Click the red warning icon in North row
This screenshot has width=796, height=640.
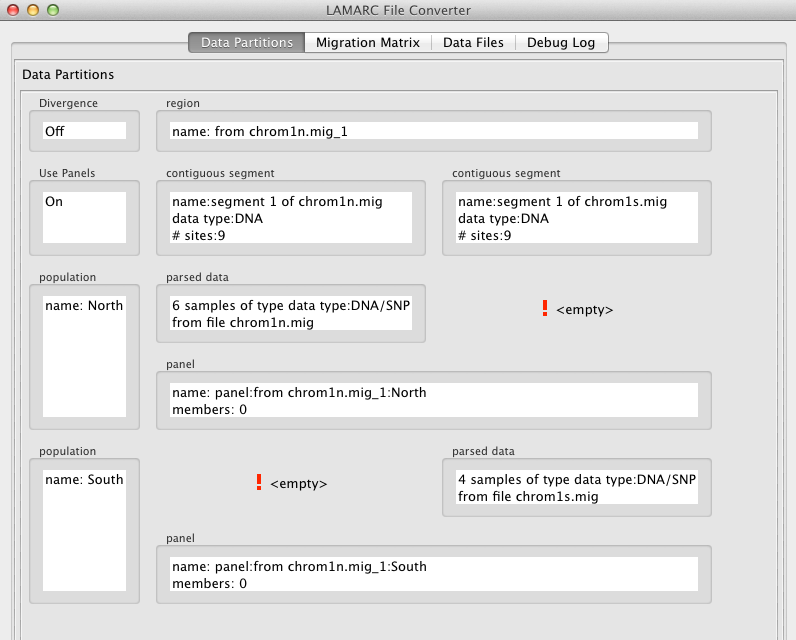tap(545, 308)
